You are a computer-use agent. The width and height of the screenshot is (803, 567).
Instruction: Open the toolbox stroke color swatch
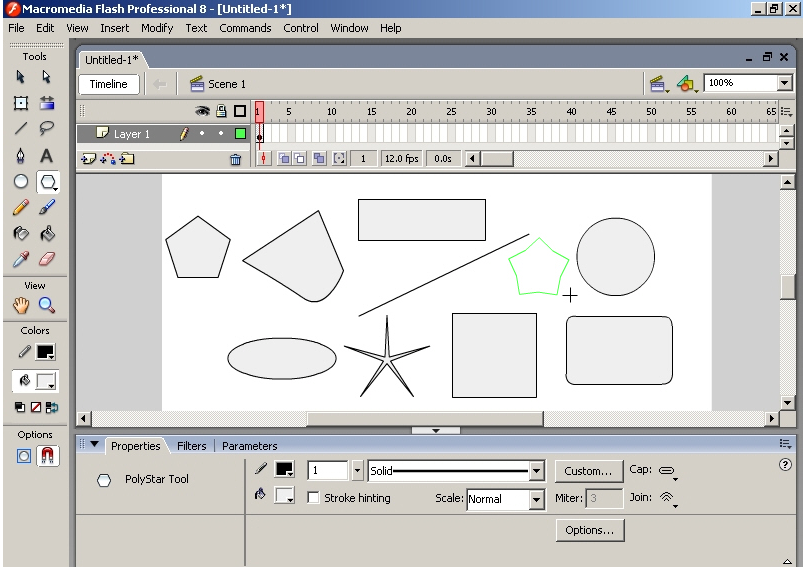click(46, 352)
